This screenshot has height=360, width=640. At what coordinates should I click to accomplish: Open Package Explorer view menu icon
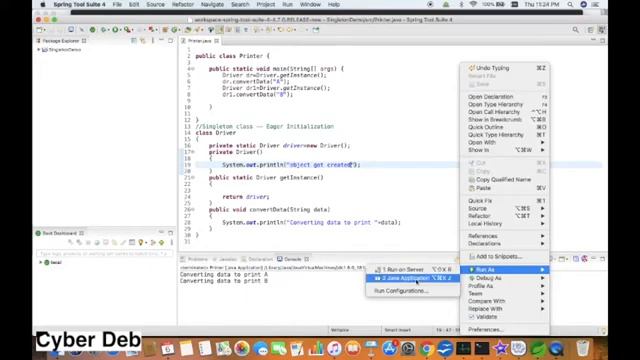[x=153, y=41]
